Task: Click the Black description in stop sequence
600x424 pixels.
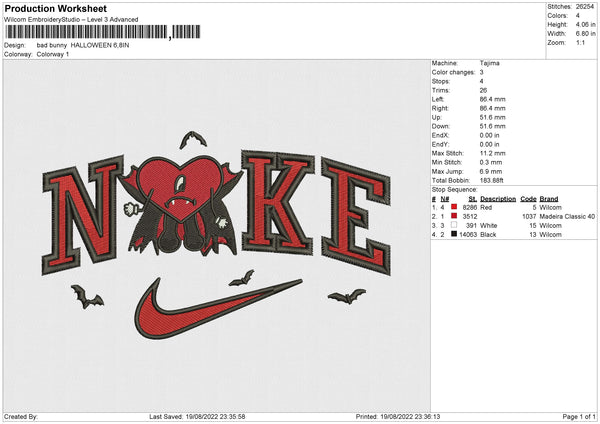Action: click(x=488, y=235)
